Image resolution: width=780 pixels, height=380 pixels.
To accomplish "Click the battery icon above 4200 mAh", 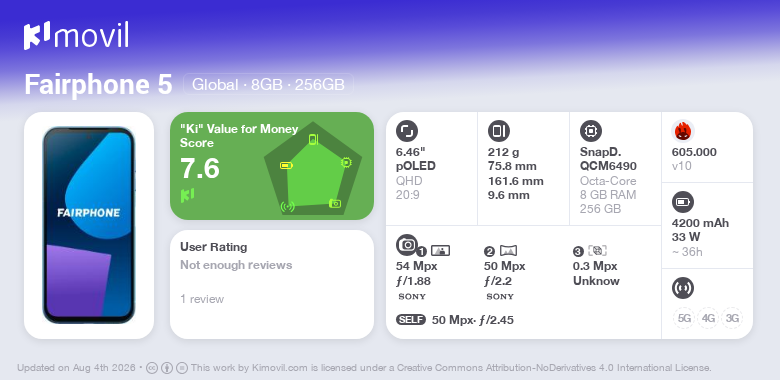I will pos(683,202).
